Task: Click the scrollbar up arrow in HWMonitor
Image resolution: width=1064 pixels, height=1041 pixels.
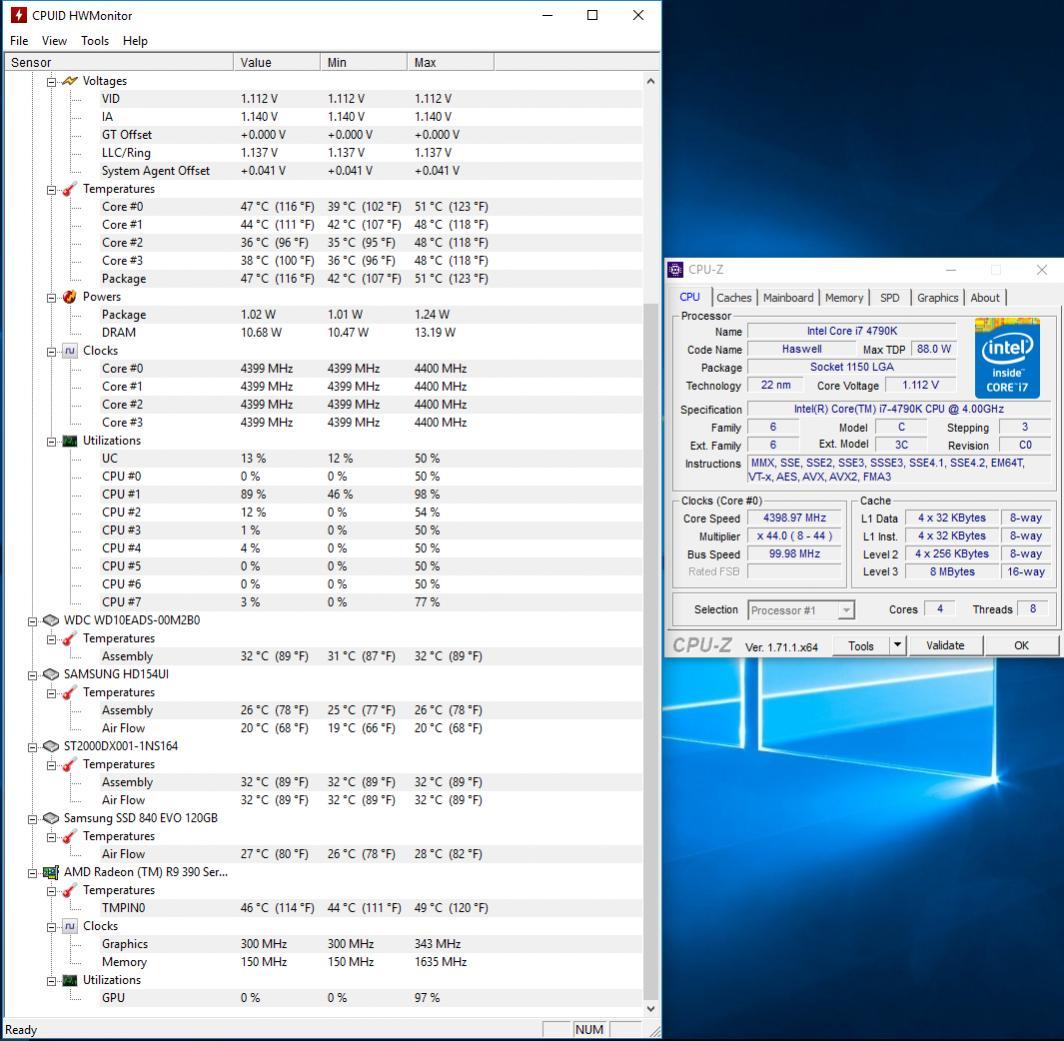Action: (650, 81)
